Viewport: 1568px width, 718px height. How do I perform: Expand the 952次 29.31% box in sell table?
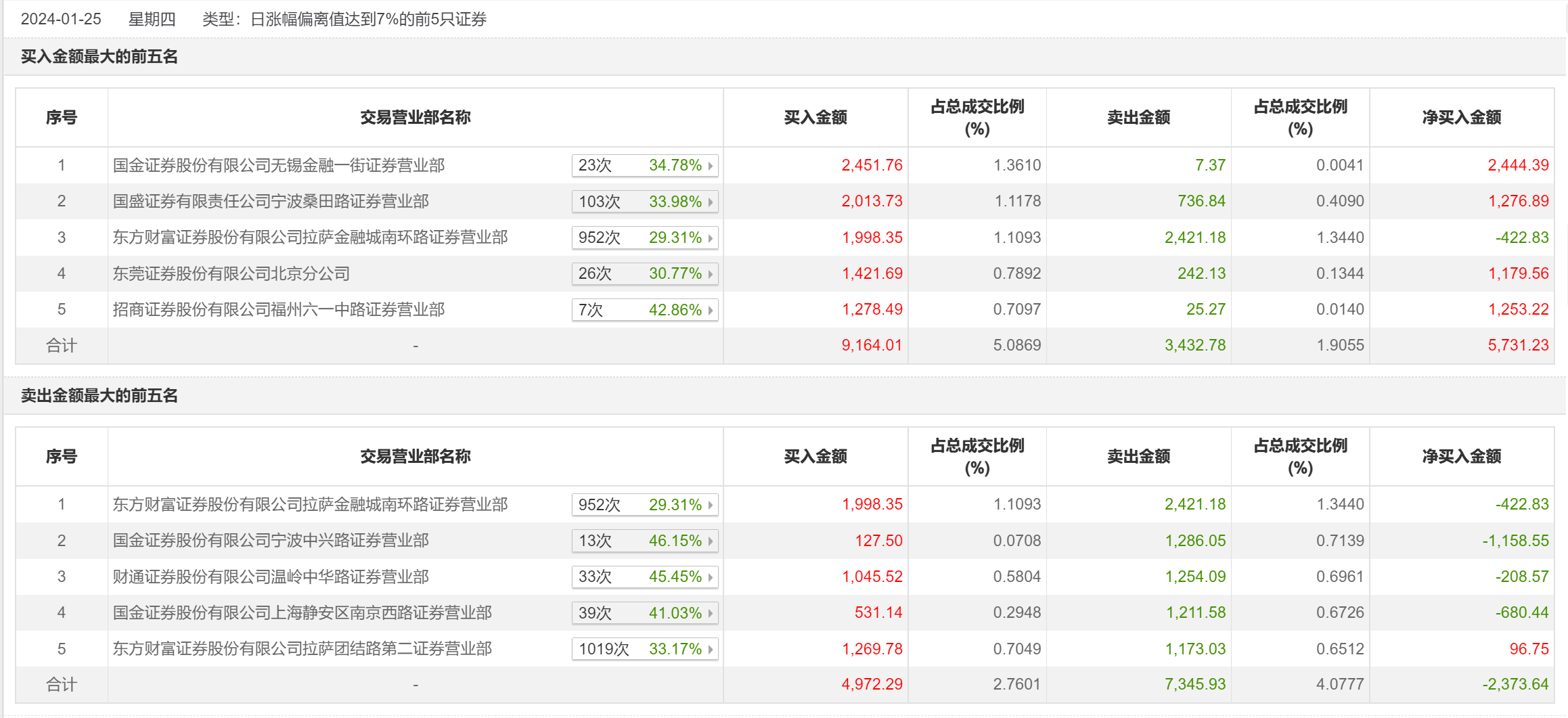[x=645, y=505]
